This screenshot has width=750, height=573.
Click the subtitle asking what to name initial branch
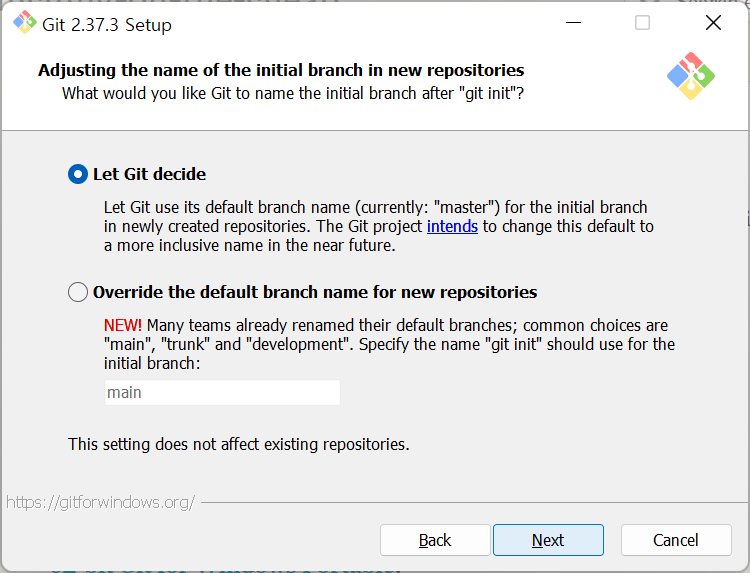point(293,93)
